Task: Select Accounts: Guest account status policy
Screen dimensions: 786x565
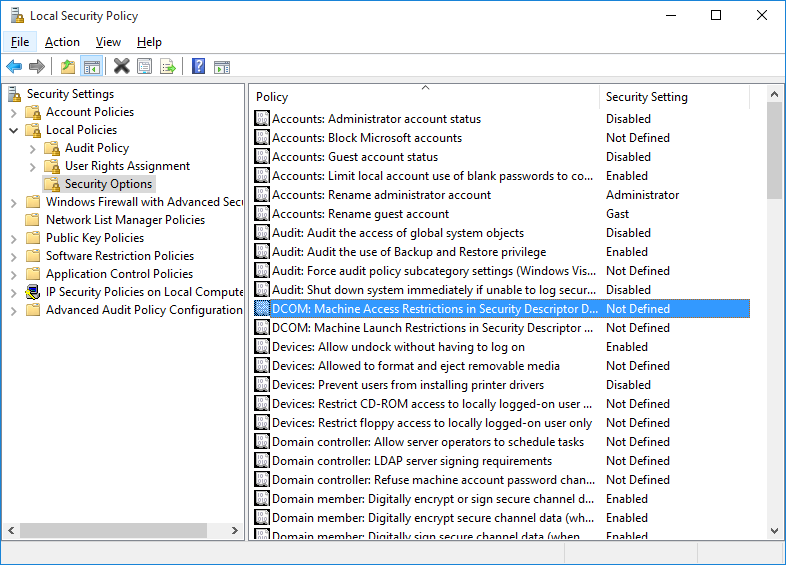Action: 354,157
